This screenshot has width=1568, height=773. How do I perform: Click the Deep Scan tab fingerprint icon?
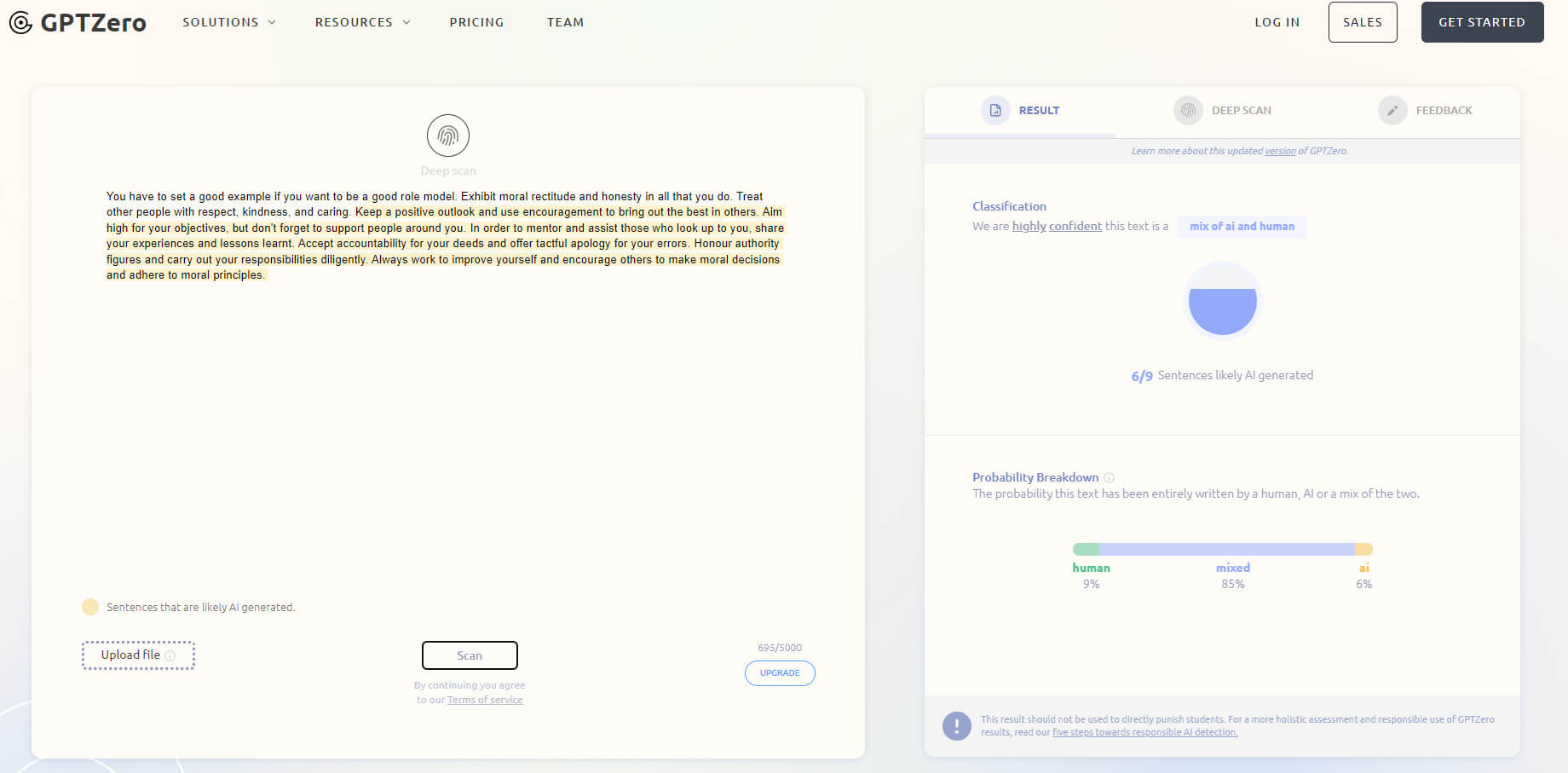1188,111
